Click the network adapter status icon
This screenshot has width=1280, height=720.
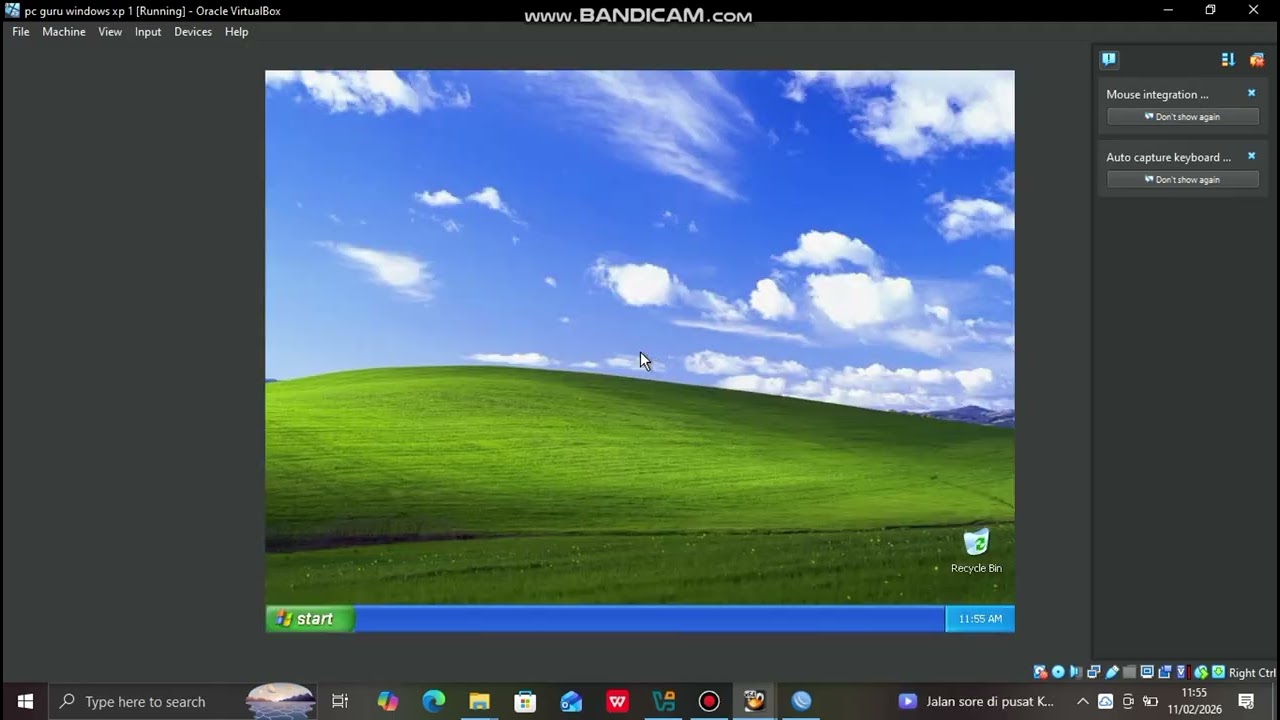pos(1094,672)
